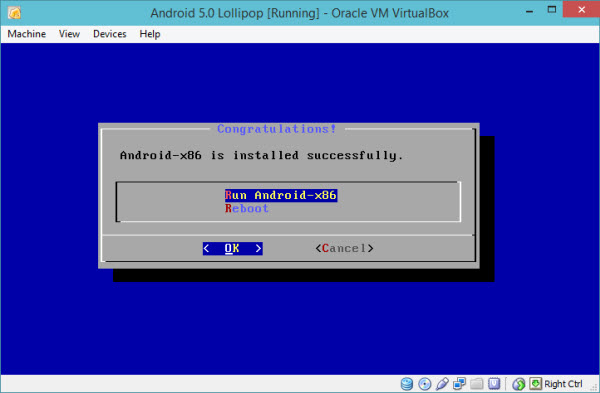The height and width of the screenshot is (393, 600).
Task: Click the Congratulations! dialog title
Action: 277,129
